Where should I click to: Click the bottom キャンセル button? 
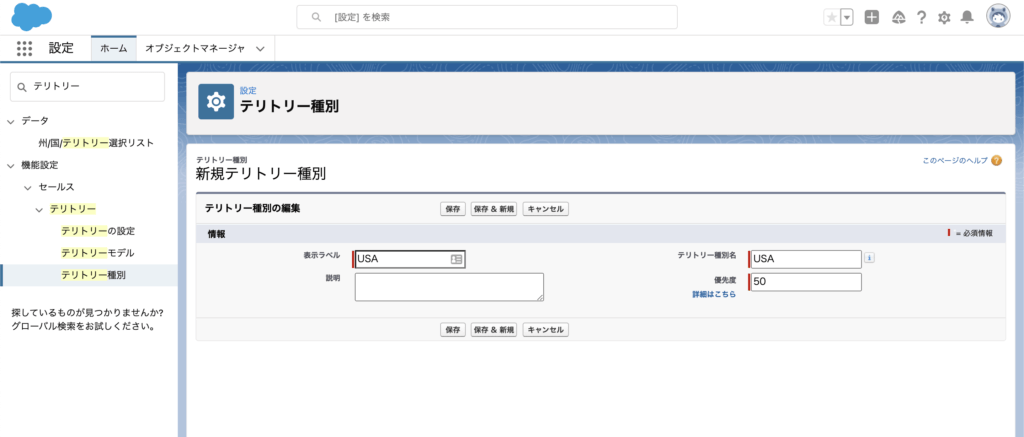tap(545, 329)
